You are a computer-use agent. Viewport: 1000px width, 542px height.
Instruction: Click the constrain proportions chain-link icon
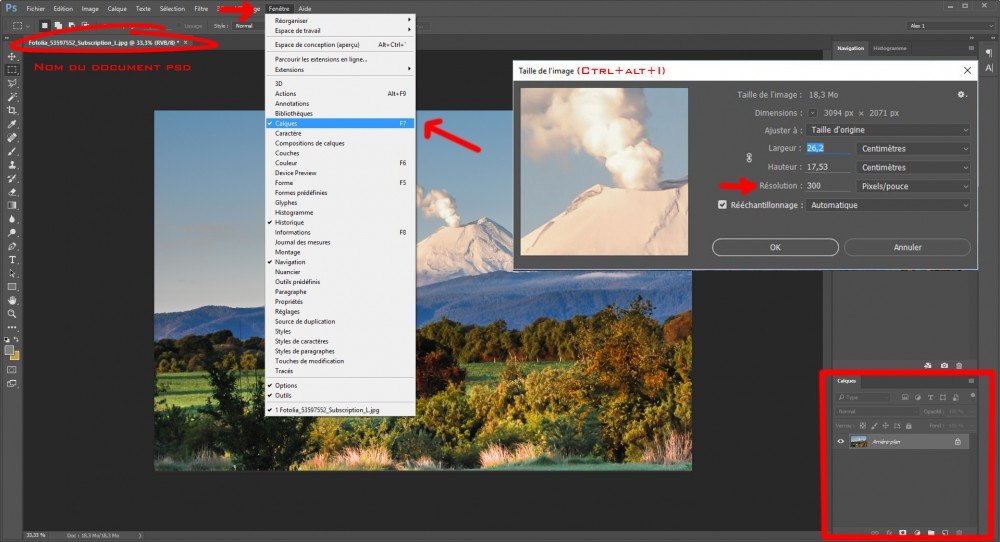pos(748,158)
